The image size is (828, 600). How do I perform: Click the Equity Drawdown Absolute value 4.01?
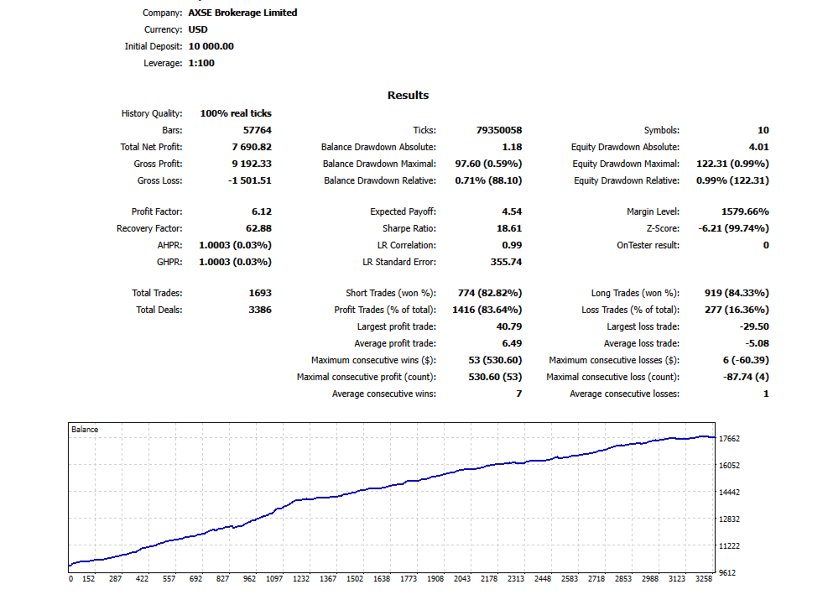tap(759, 147)
